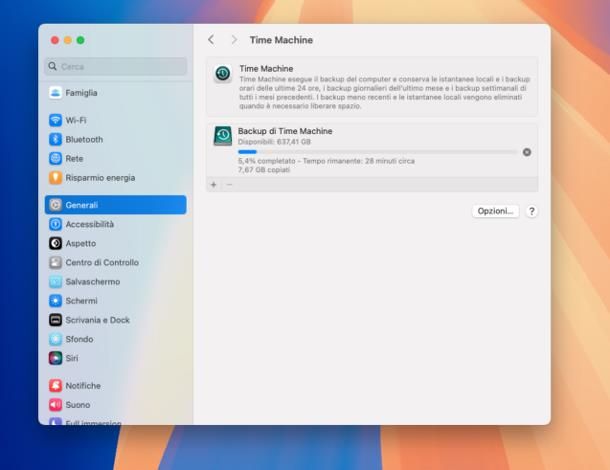The image size is (610, 470).
Task: Select Notifiche label in sidebar
Action: tap(83, 386)
